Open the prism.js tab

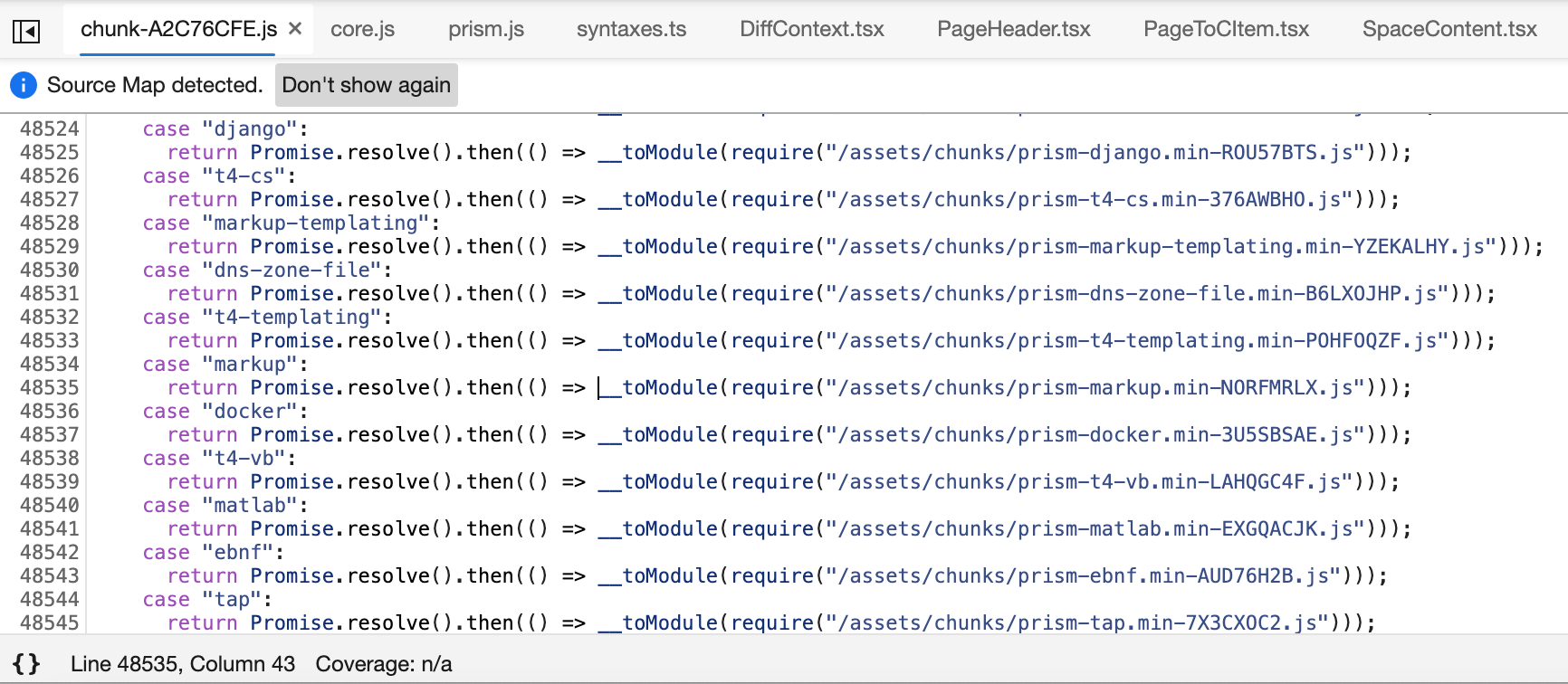click(x=486, y=29)
